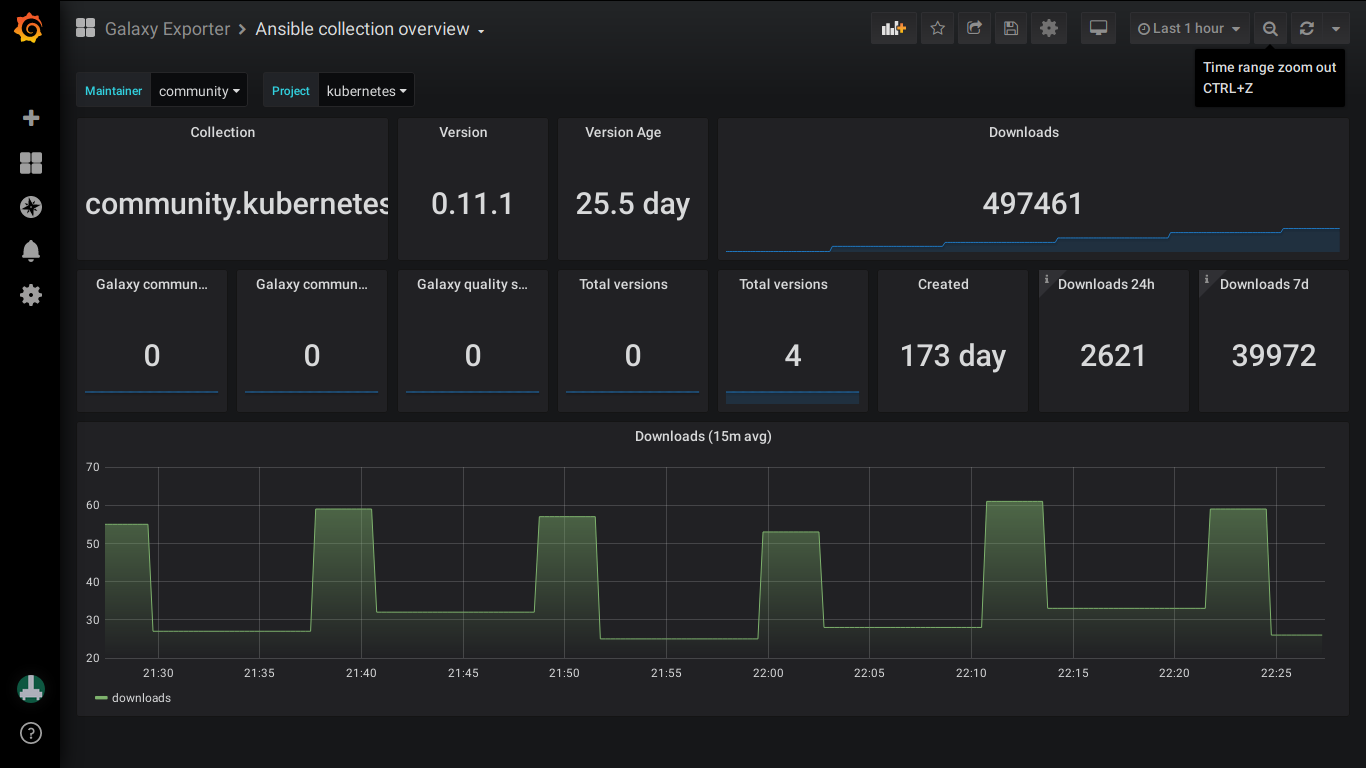Open the Last 1 hour time picker

pos(1189,29)
